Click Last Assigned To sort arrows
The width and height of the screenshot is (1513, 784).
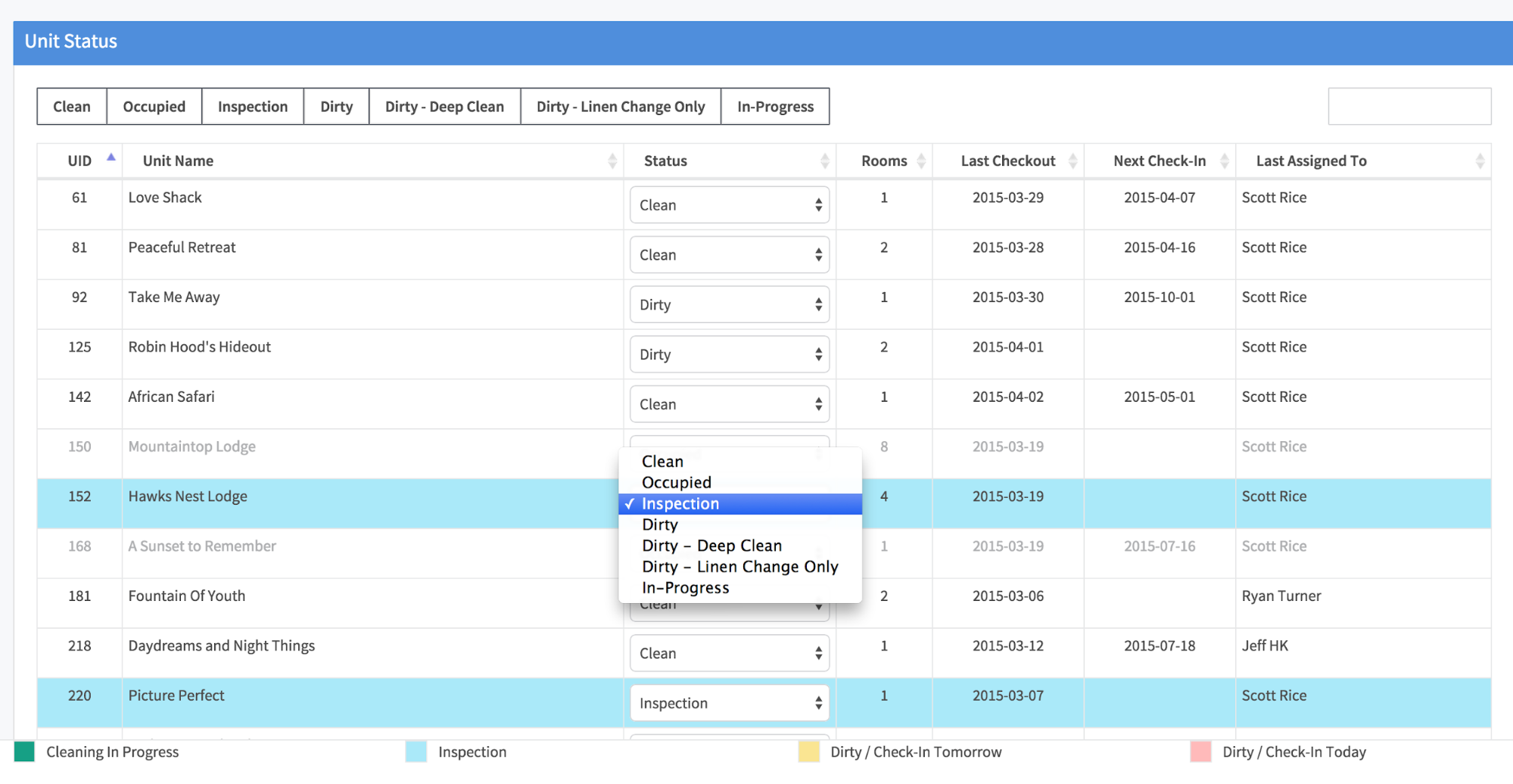pyautogui.click(x=1479, y=160)
